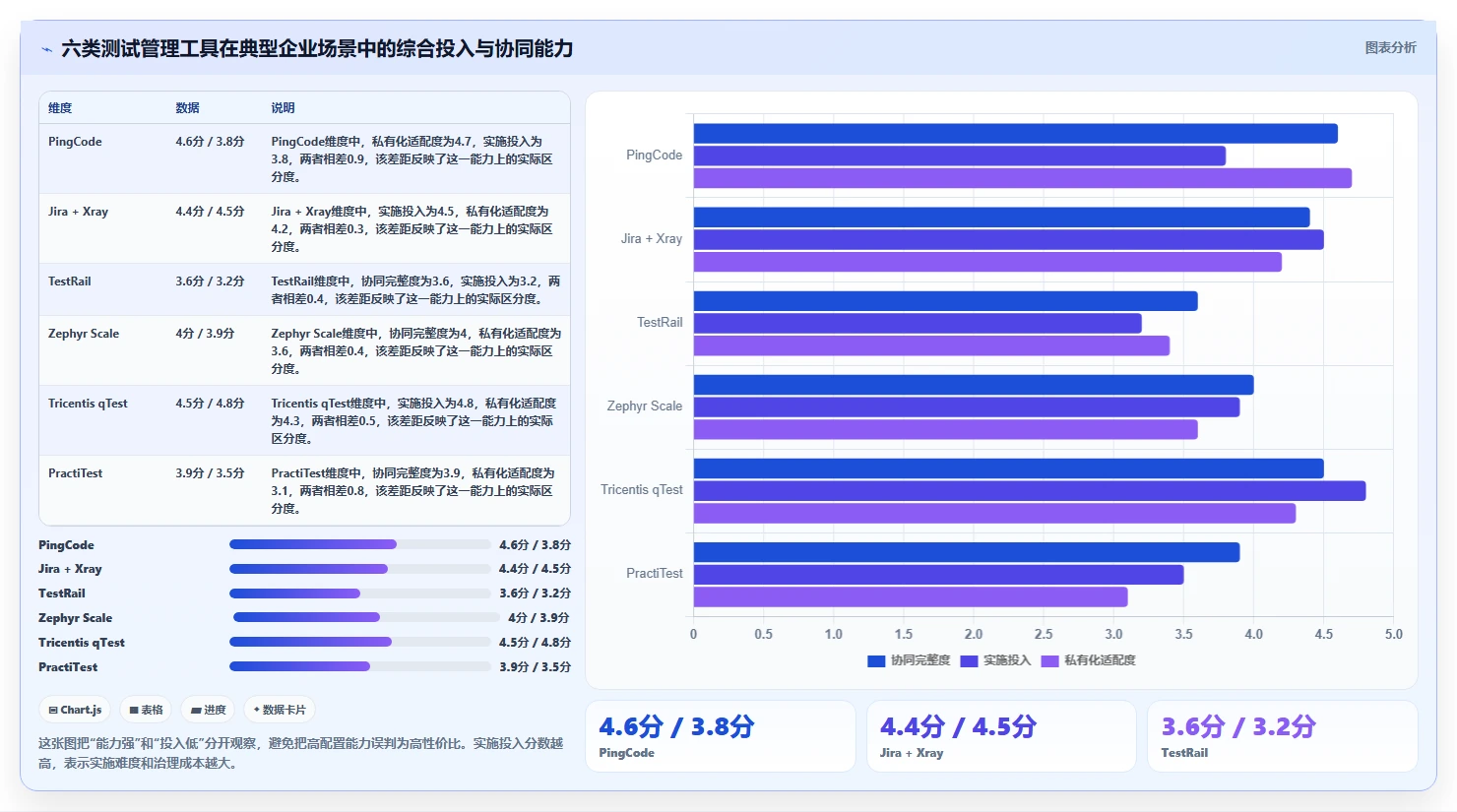This screenshot has width=1457, height=812.
Task: Open the PingCode 4.6分 / 3.8分 data card
Action: tap(721, 736)
